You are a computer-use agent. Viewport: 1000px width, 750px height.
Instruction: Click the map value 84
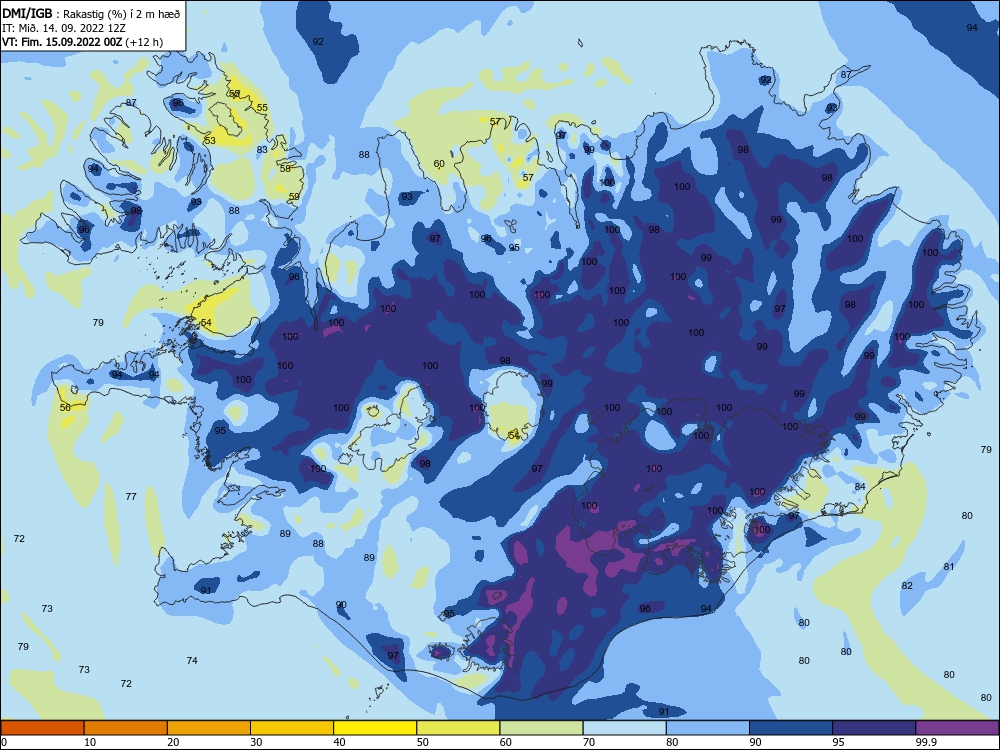[x=860, y=487]
